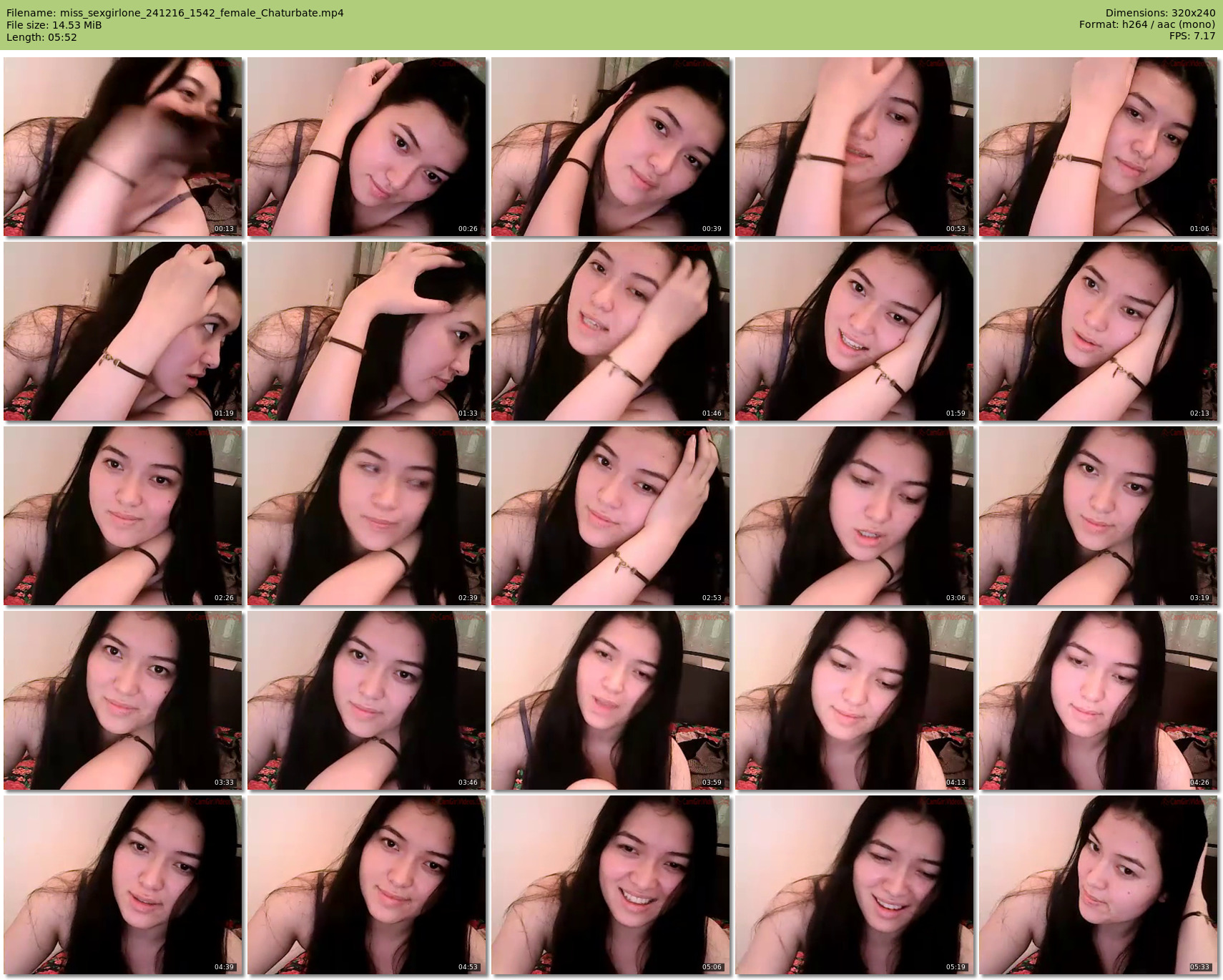Select the frame marked 01:59
This screenshot has height=980, width=1223.
[855, 331]
